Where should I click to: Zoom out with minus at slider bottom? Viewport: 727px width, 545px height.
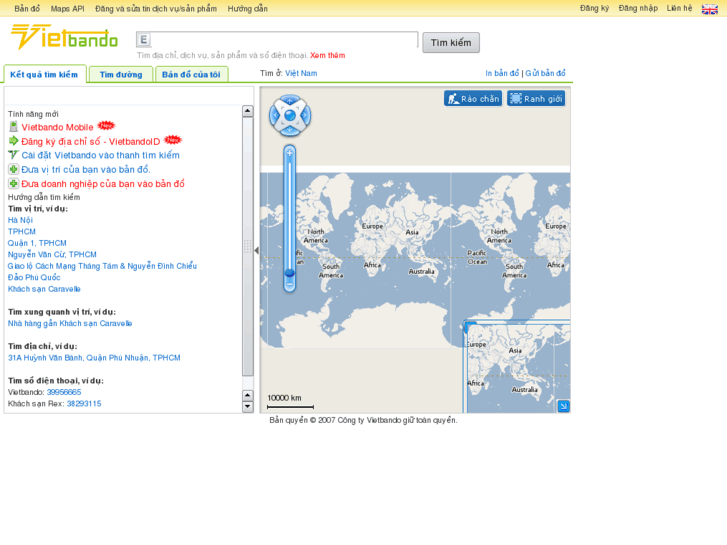[x=290, y=286]
